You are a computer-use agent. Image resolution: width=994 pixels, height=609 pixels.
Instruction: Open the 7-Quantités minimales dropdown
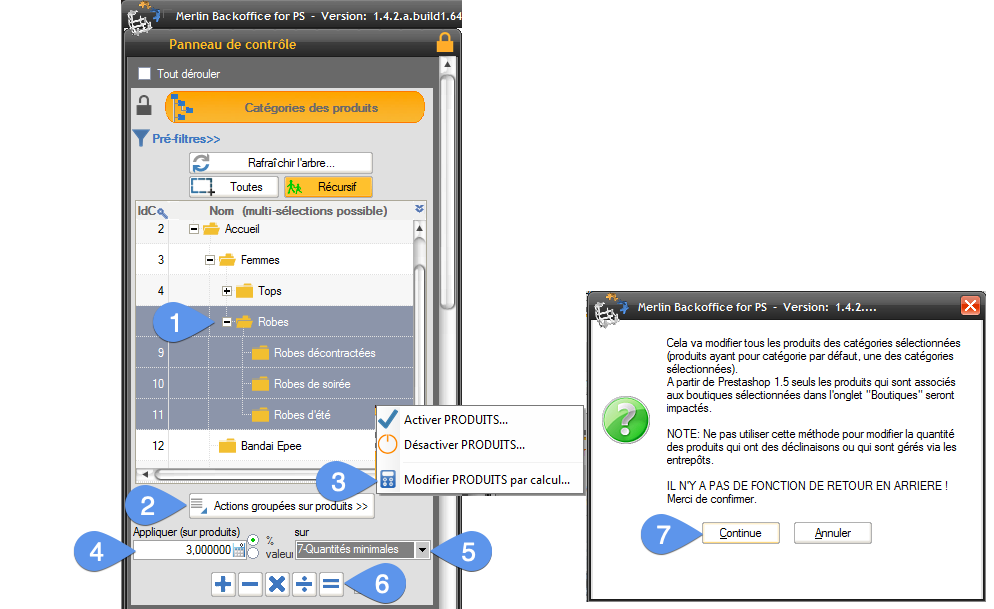[x=423, y=549]
